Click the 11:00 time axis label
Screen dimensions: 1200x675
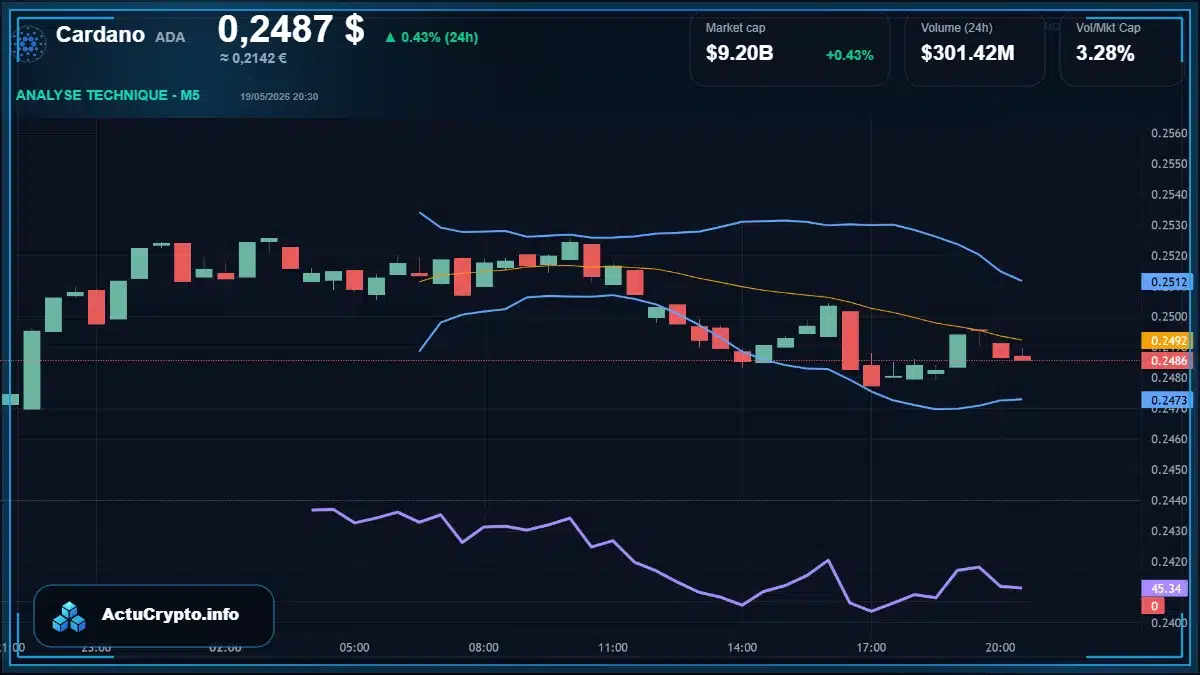point(613,647)
